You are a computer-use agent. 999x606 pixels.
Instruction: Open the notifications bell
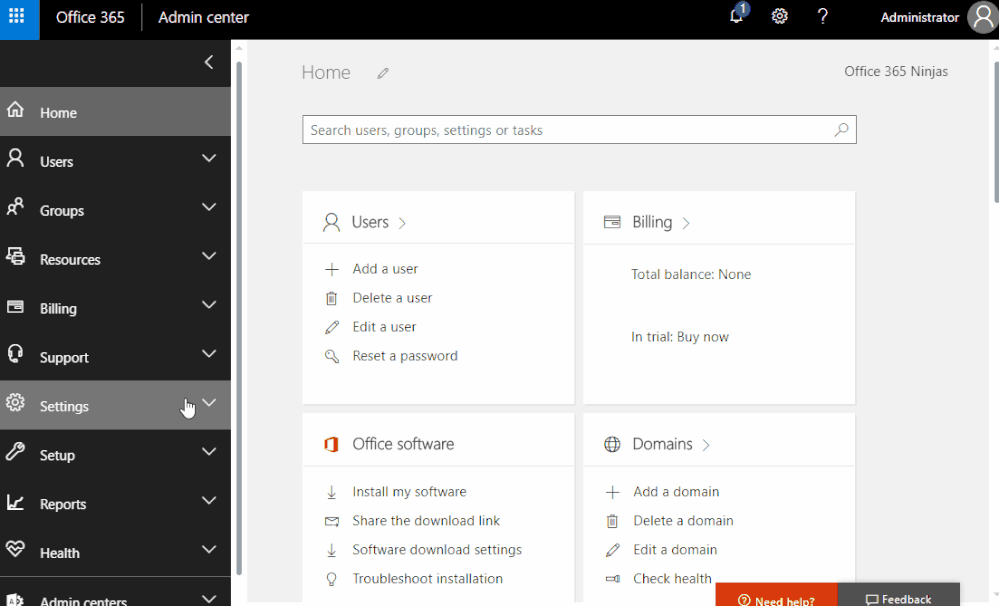(737, 17)
